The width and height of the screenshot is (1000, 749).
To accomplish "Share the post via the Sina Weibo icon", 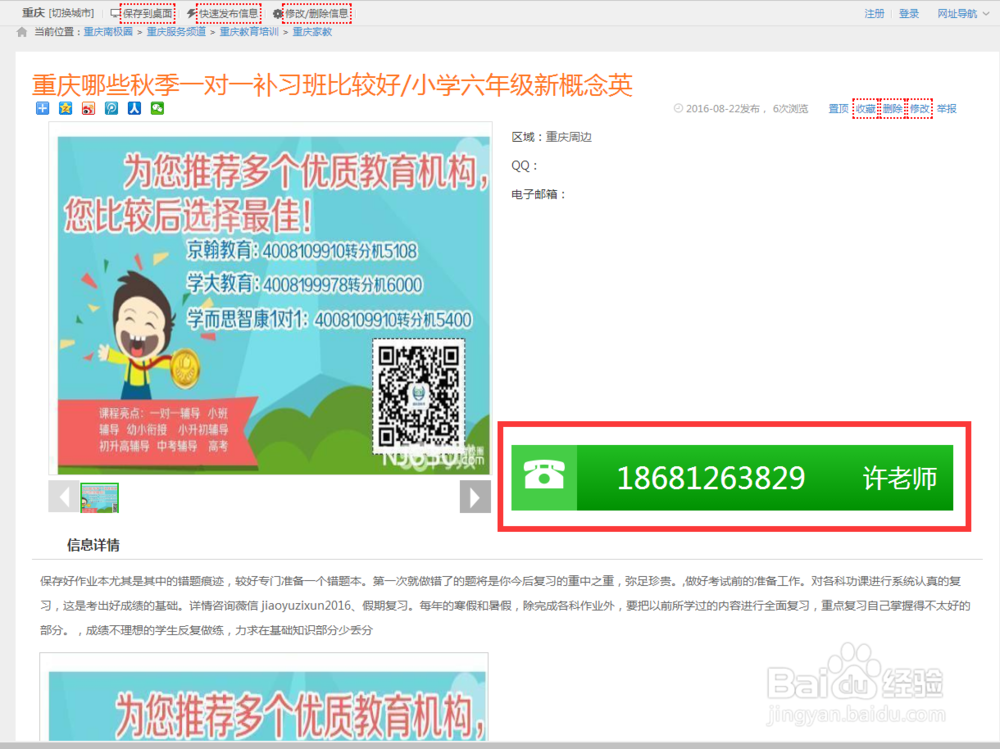I will point(88,107).
